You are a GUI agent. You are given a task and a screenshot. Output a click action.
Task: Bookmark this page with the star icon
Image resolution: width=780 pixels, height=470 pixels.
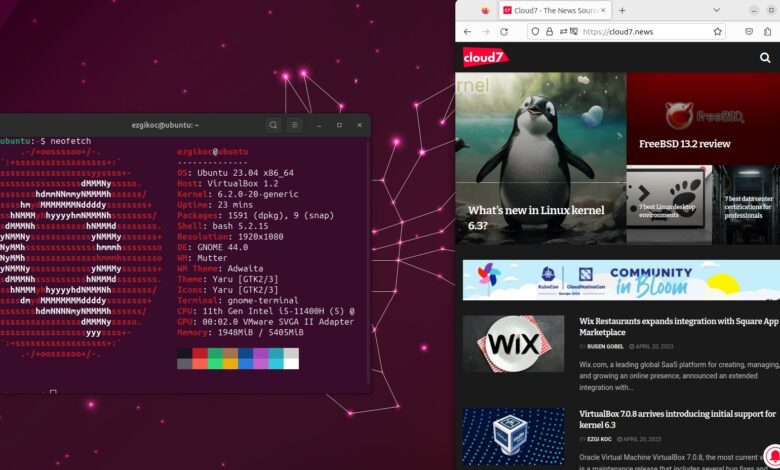(717, 31)
